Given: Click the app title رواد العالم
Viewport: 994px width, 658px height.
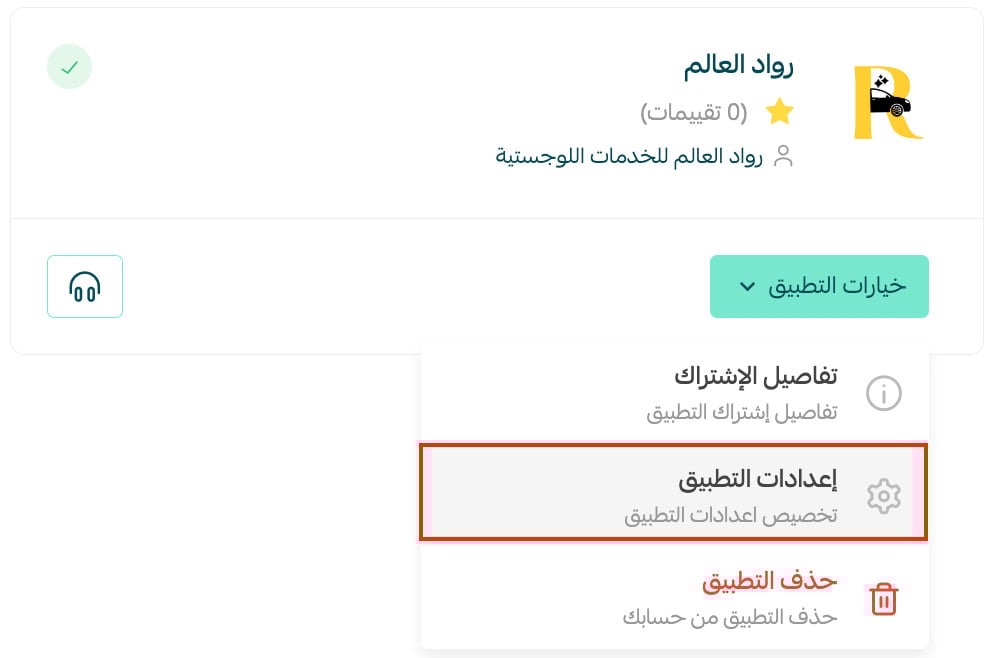Looking at the screenshot, I should (739, 65).
